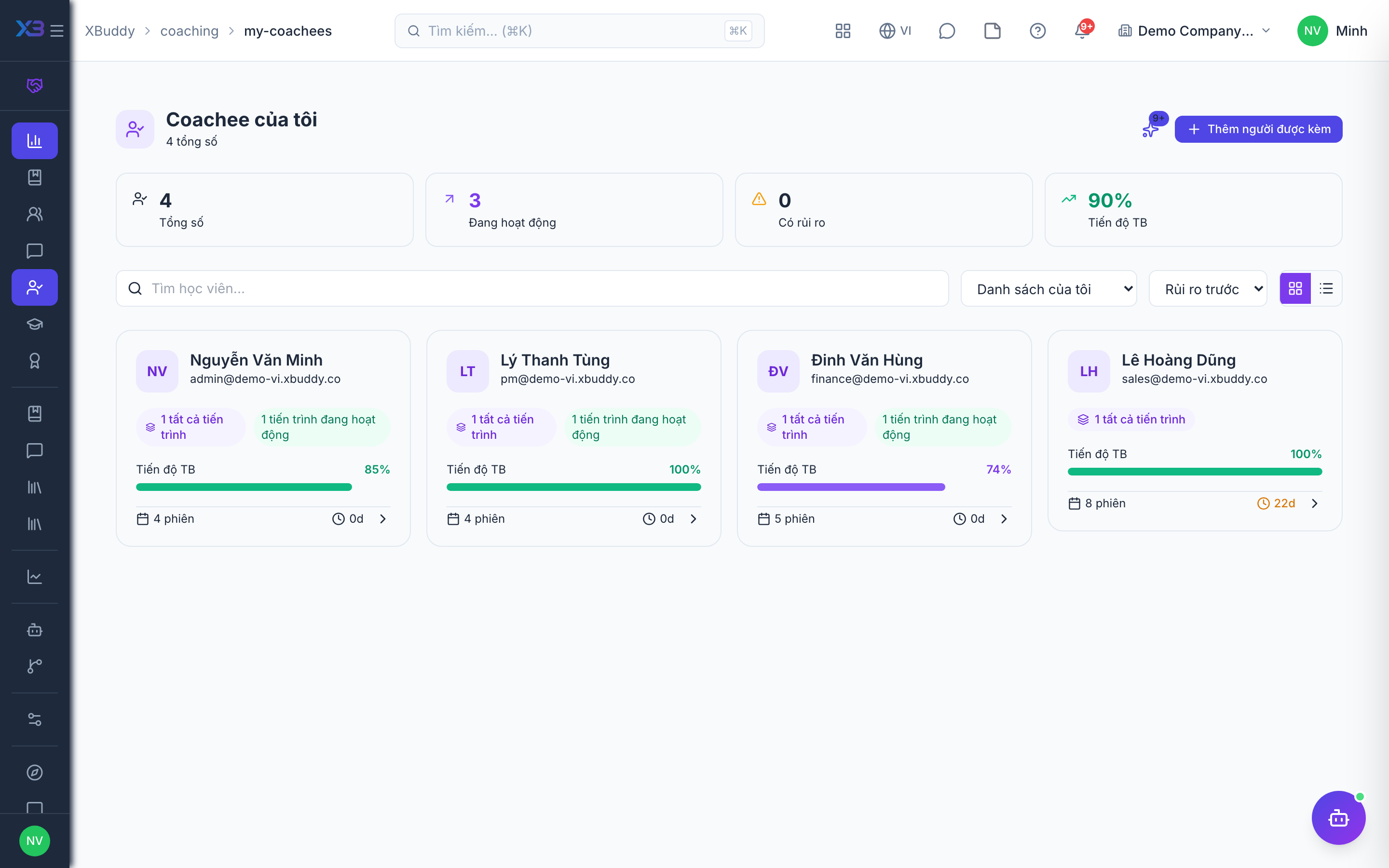Click Đinh Văn Hùng 74% progress bar

pyautogui.click(x=884, y=487)
